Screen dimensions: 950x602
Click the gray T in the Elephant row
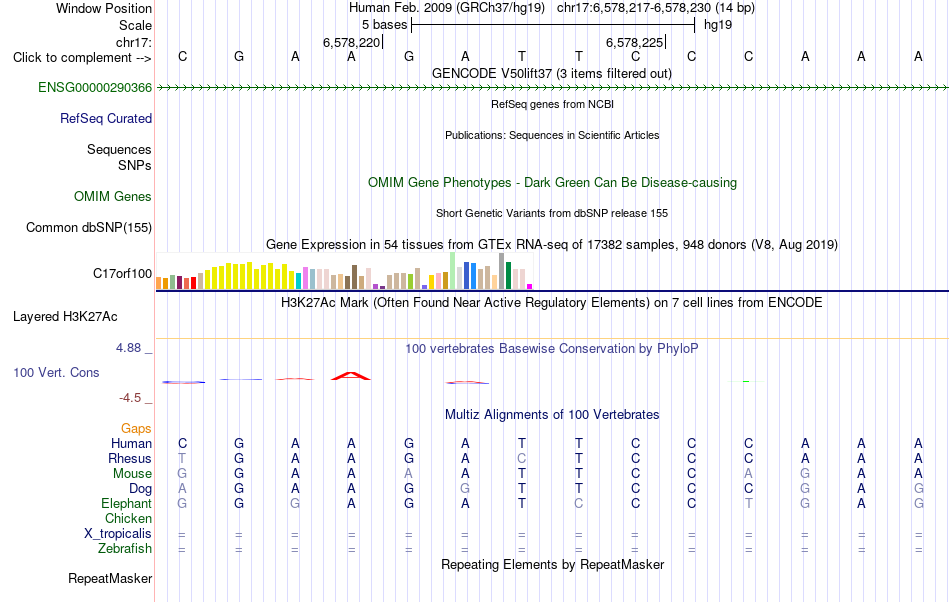(x=749, y=504)
